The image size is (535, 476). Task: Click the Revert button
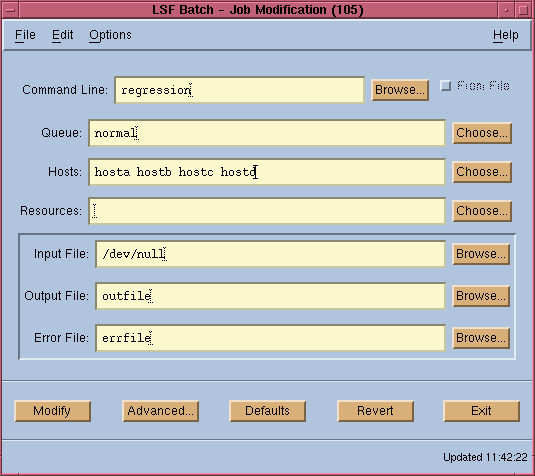pyautogui.click(x=375, y=411)
